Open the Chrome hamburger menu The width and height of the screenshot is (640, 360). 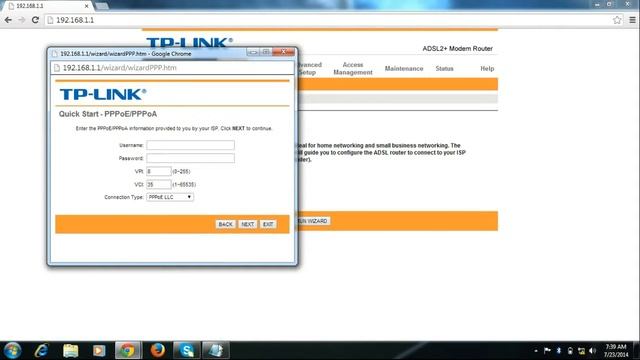point(632,20)
